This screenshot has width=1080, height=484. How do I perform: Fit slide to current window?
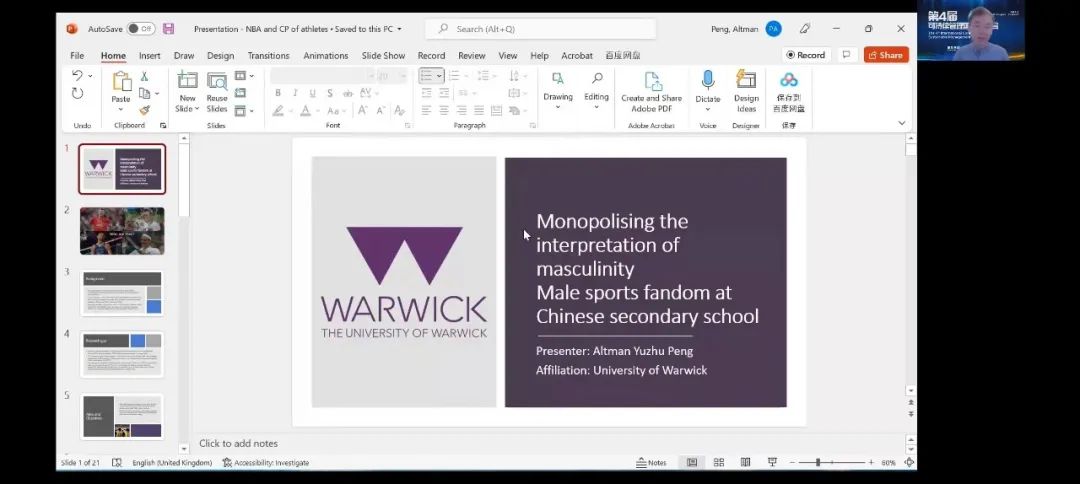pos(909,463)
